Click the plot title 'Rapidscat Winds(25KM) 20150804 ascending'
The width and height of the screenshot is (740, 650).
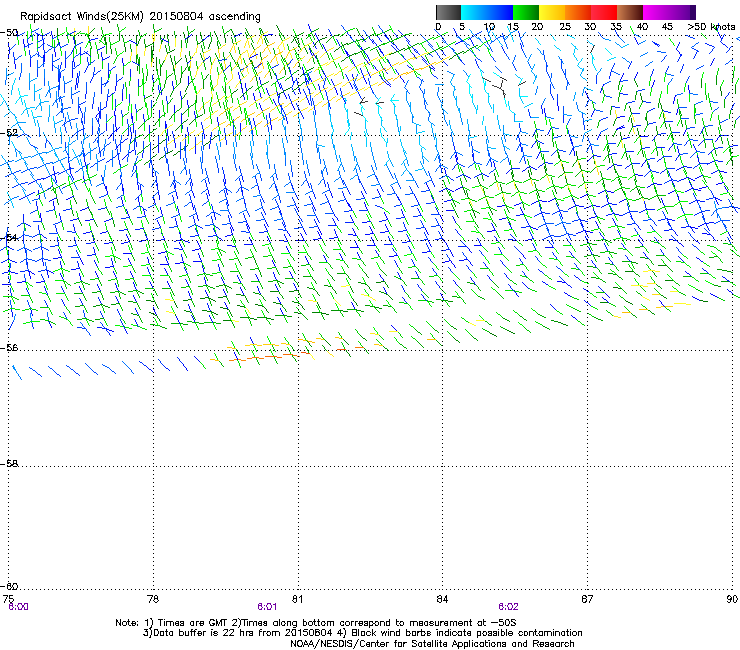tap(140, 16)
